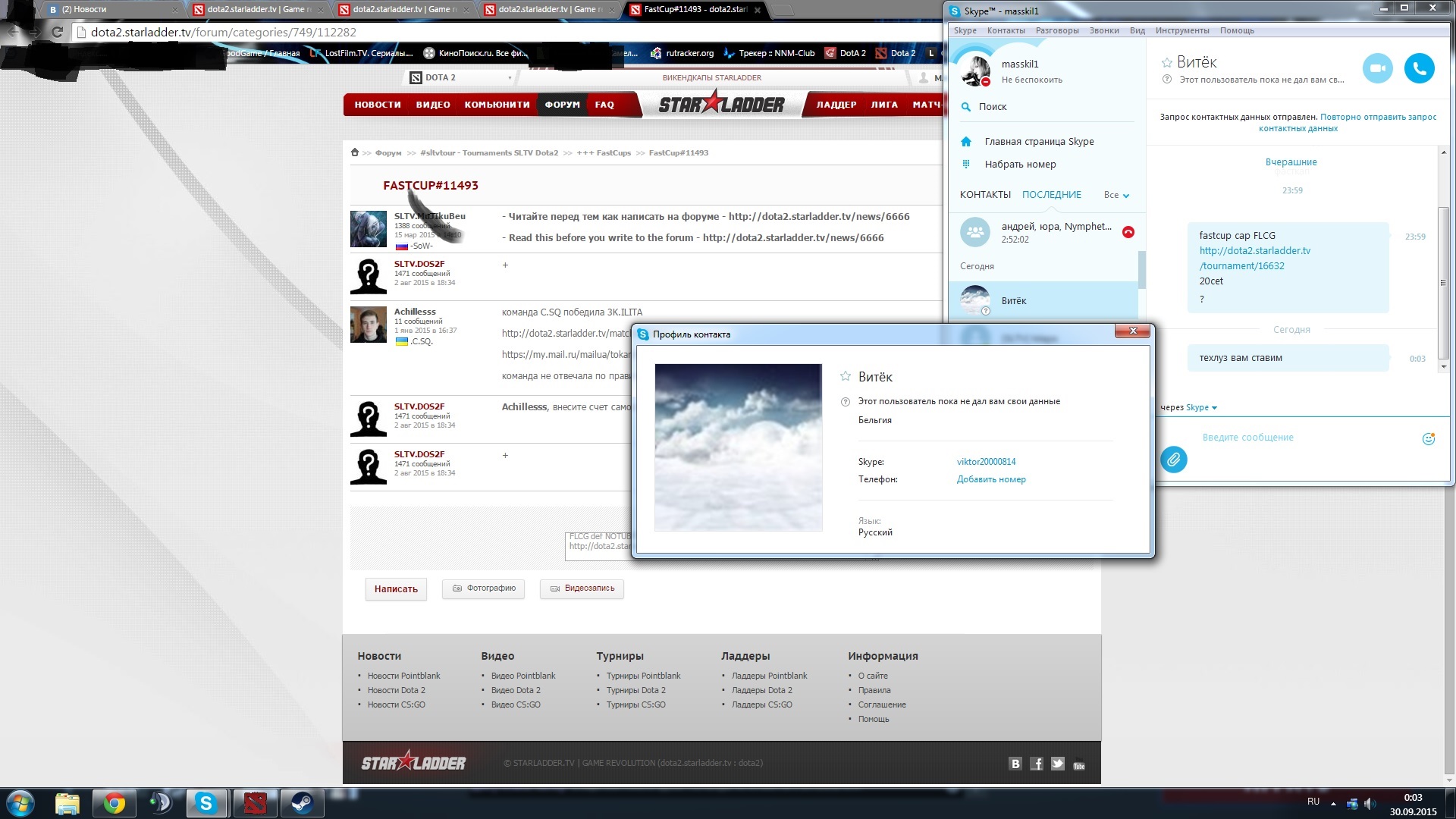Open StarLadder VK social icon in footer
The height and width of the screenshot is (819, 1456).
[x=1015, y=764]
